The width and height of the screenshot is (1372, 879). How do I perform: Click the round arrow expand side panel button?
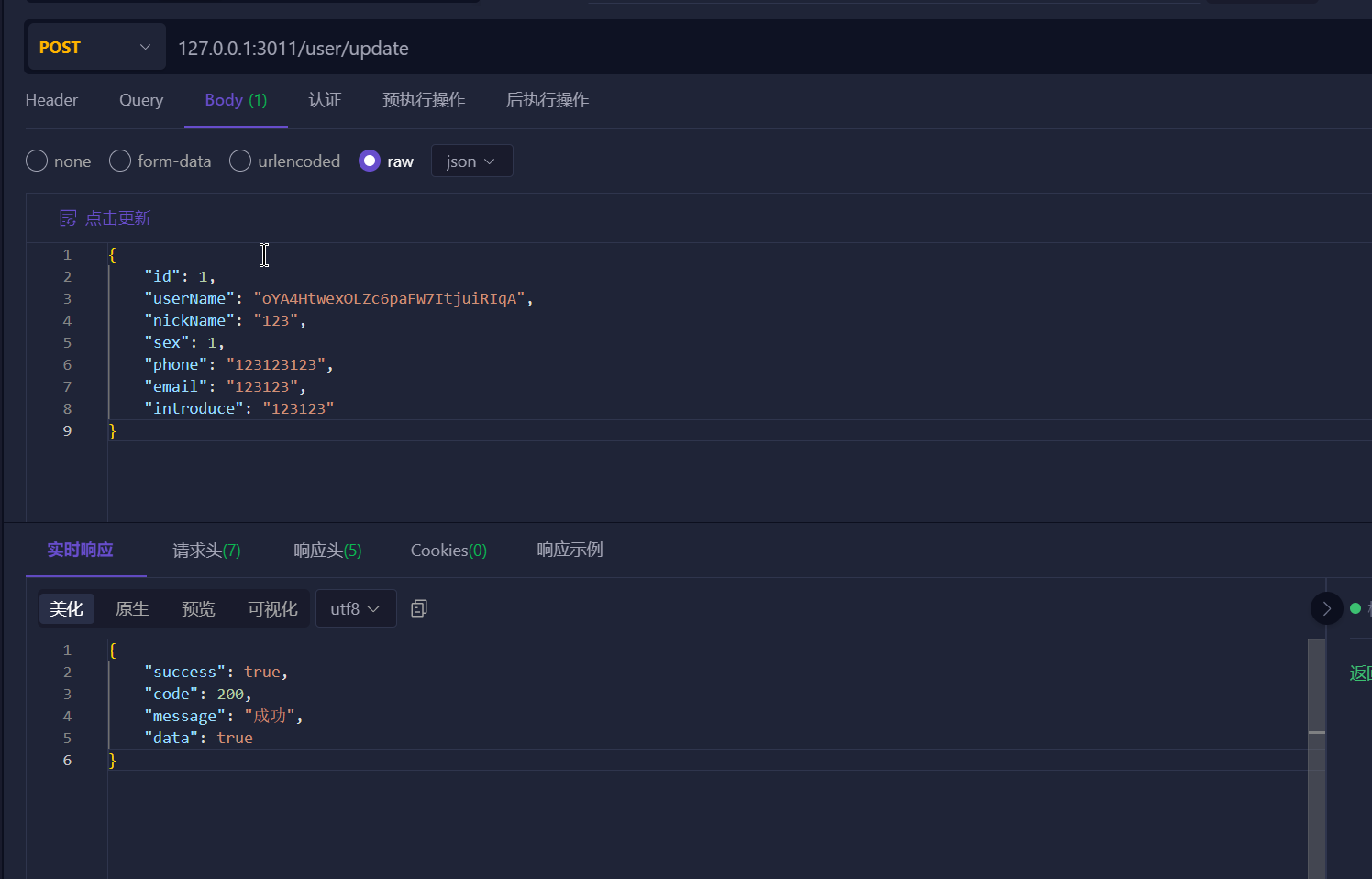point(1326,608)
